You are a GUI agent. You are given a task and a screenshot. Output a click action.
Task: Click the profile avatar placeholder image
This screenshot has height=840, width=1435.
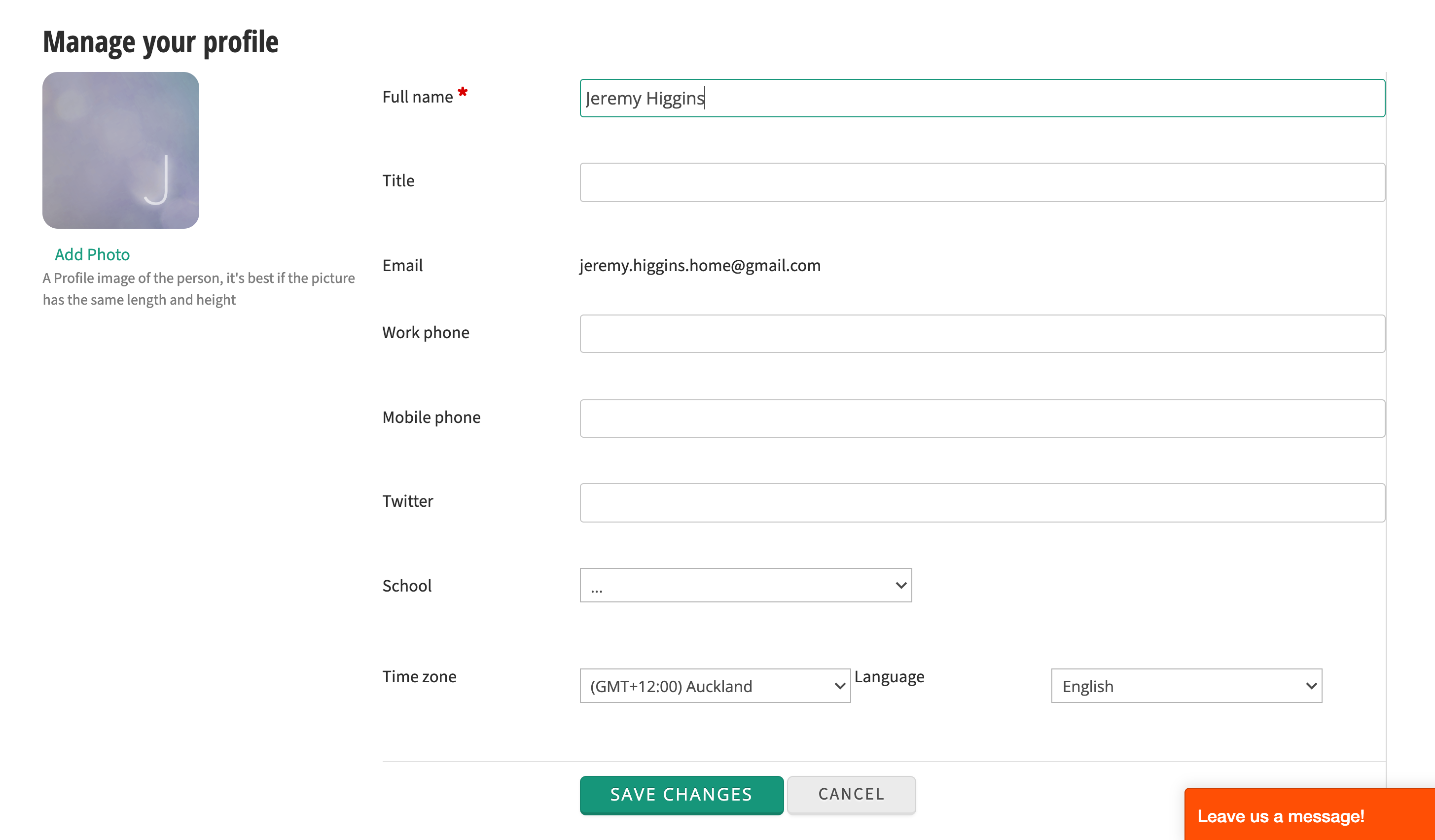(x=121, y=150)
